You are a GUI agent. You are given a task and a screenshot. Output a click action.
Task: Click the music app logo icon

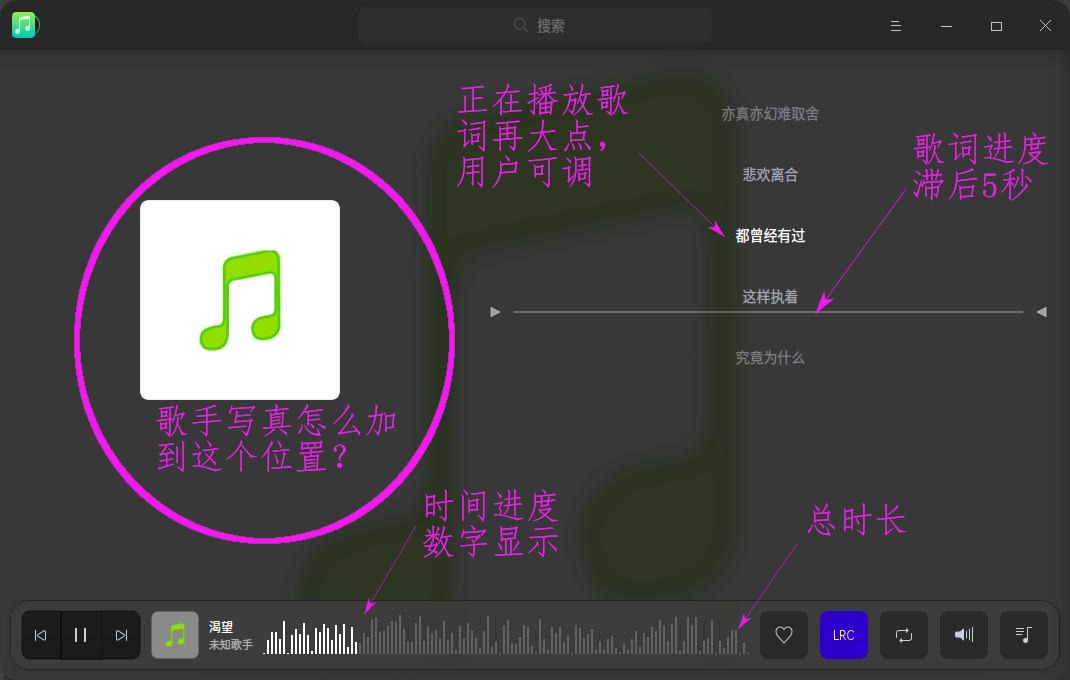pos(25,25)
